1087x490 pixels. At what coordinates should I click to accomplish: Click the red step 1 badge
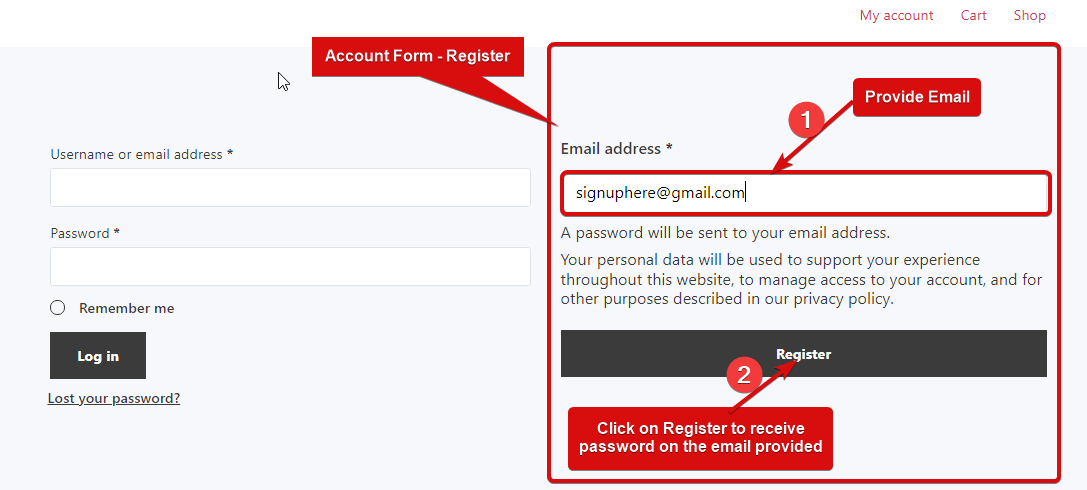pos(806,120)
